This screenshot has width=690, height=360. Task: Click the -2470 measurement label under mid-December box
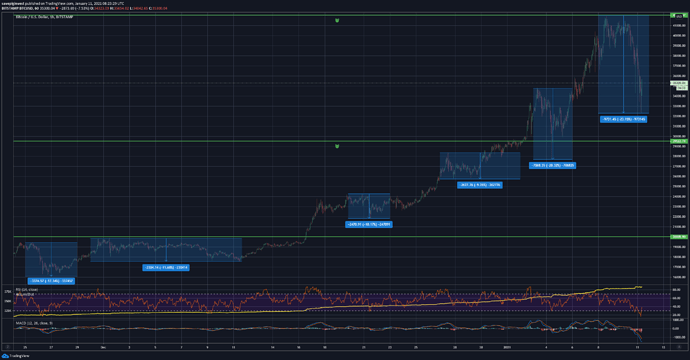(369, 224)
